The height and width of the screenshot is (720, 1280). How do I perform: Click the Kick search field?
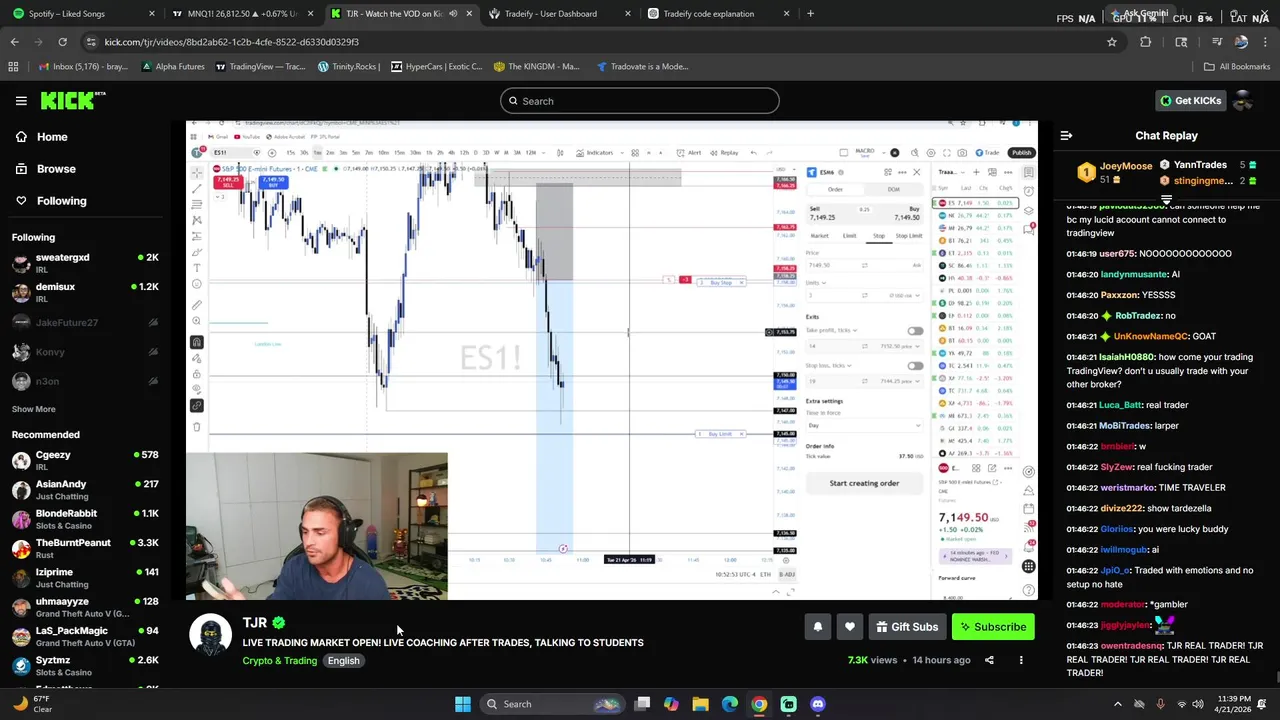tap(640, 101)
